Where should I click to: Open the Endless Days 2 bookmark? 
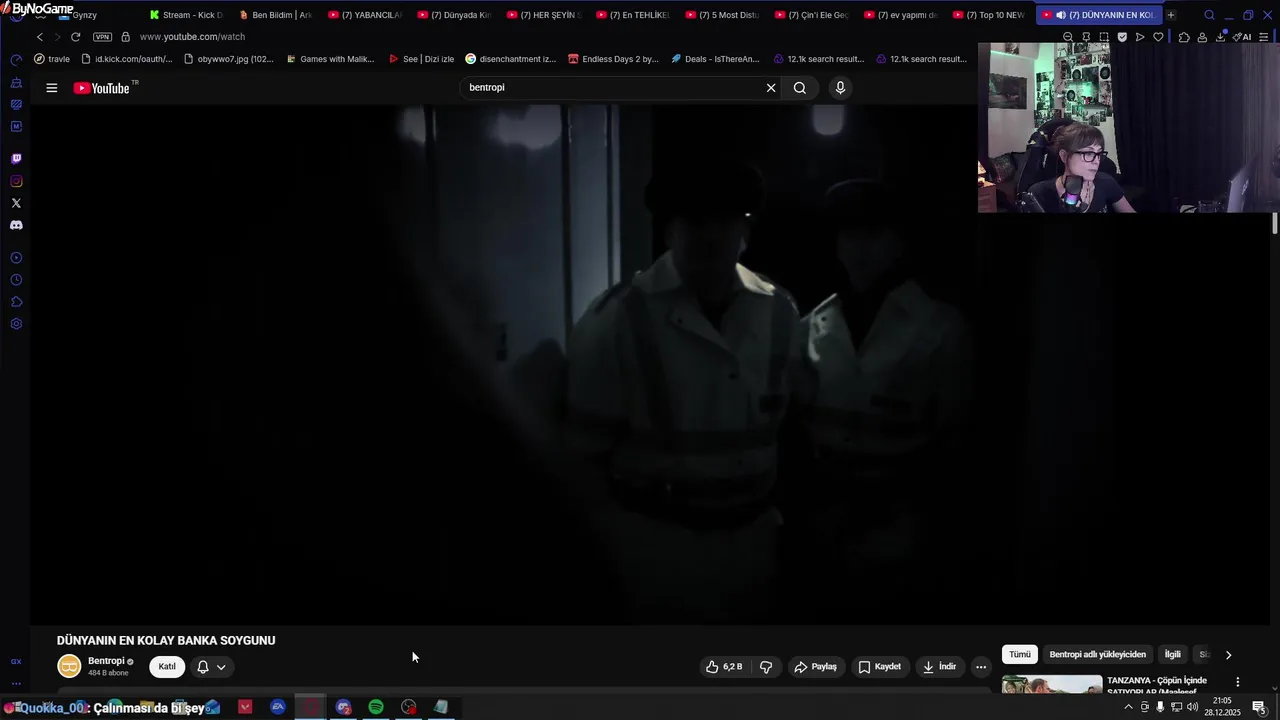pos(613,59)
